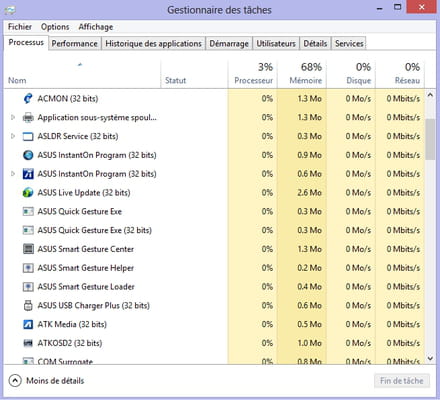The image size is (440, 401).
Task: Click the ASUS Quick Gesture Exe (32 bits) icon
Action: [28, 230]
